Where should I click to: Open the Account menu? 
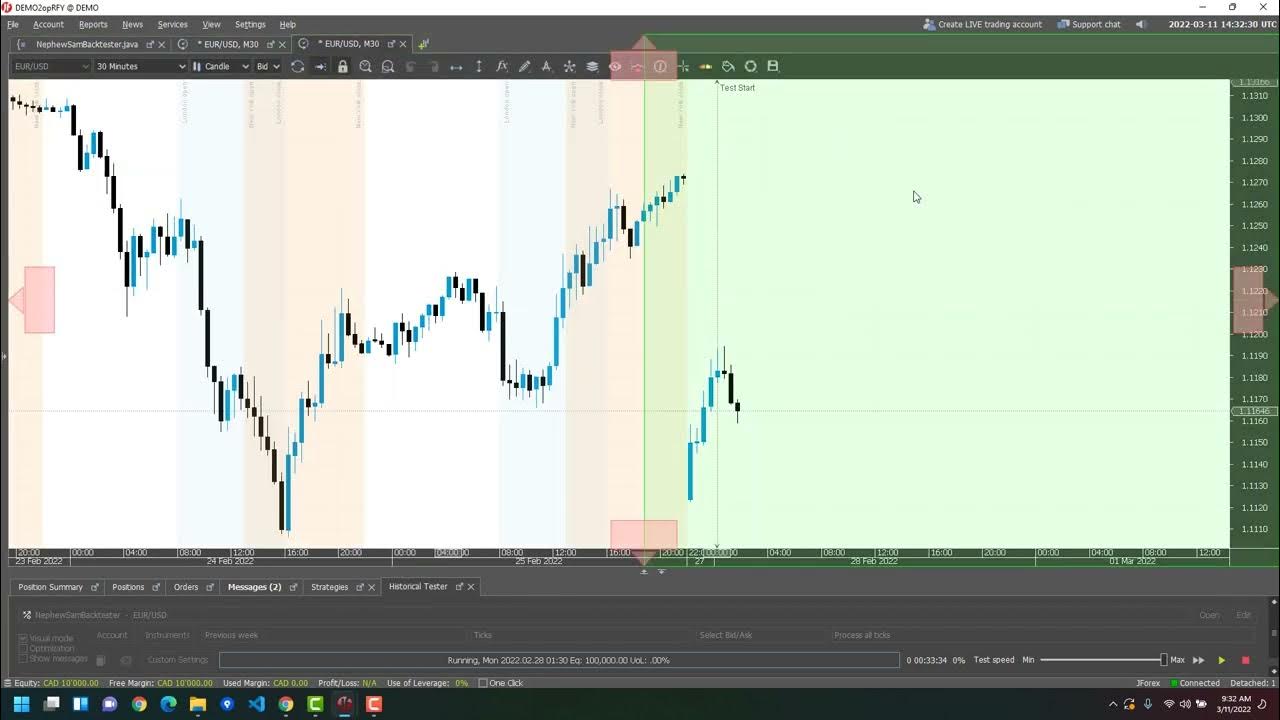(x=48, y=24)
